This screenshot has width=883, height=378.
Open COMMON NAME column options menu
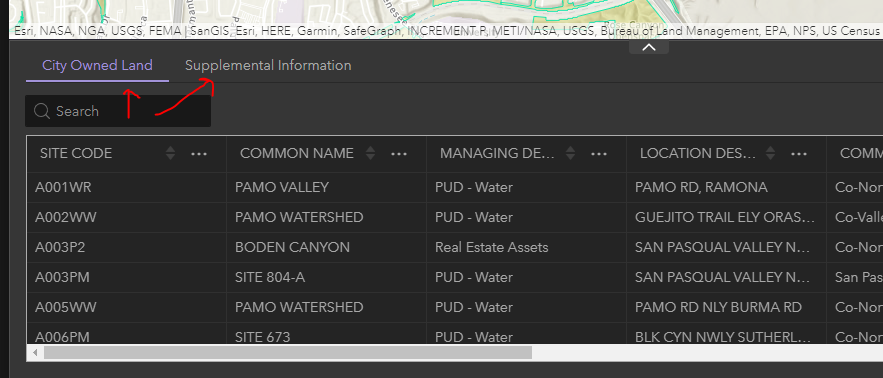(x=399, y=153)
